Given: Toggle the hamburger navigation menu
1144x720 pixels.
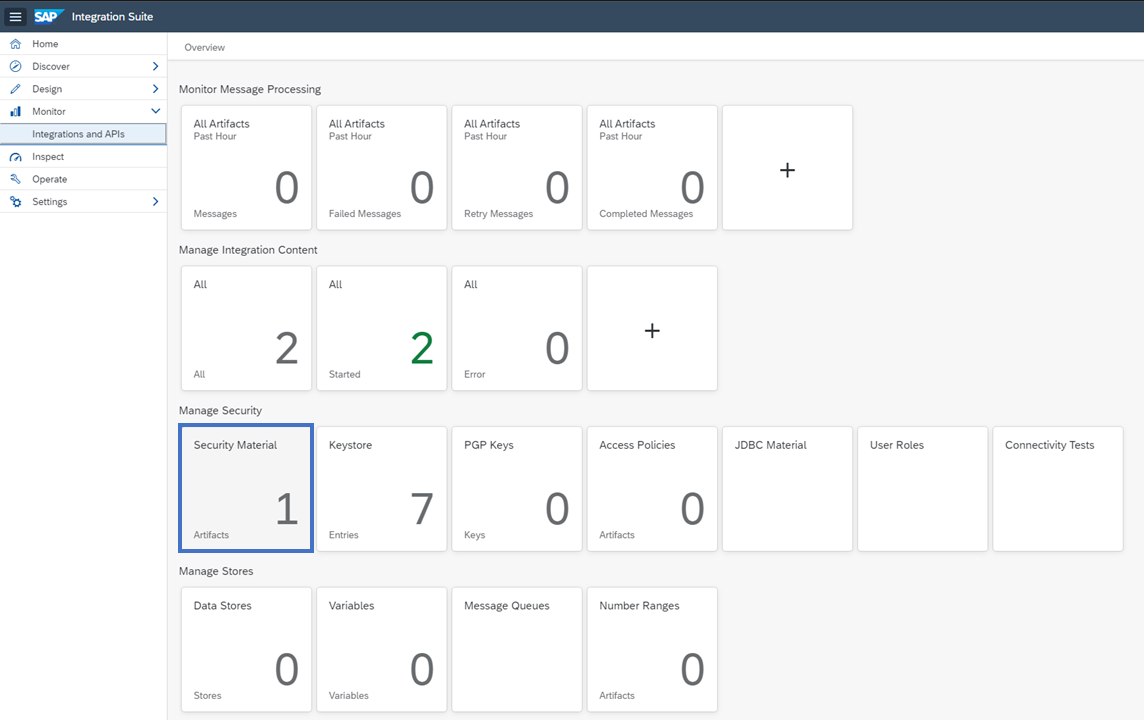Looking at the screenshot, I should point(15,16).
